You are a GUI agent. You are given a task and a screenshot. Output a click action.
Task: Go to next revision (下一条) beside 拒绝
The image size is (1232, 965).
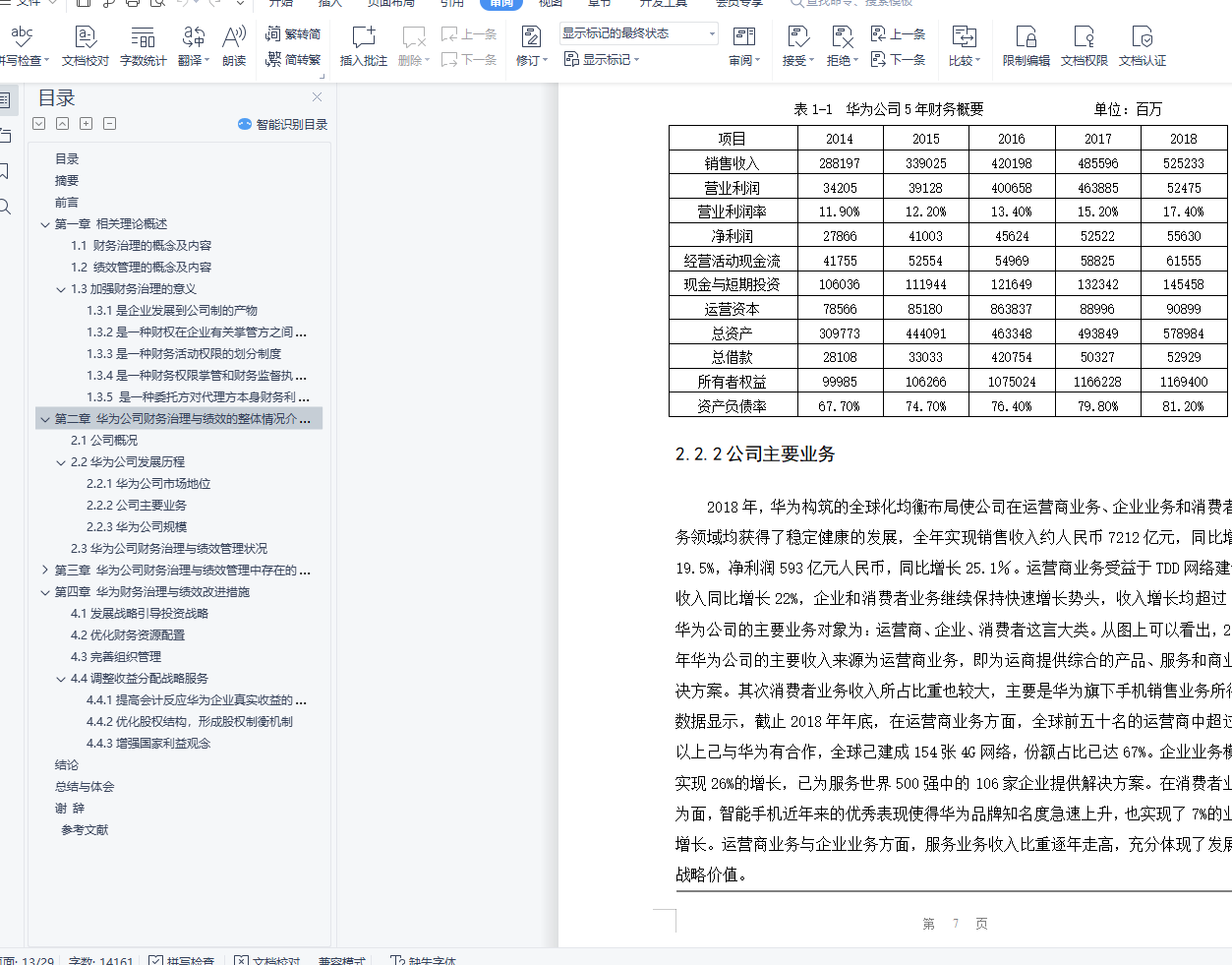point(899,59)
